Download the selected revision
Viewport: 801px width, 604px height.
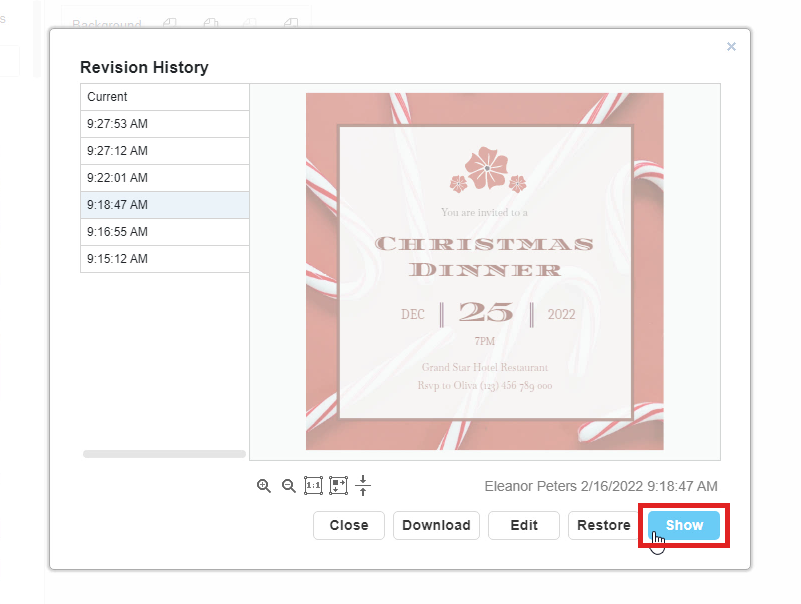[x=436, y=525]
